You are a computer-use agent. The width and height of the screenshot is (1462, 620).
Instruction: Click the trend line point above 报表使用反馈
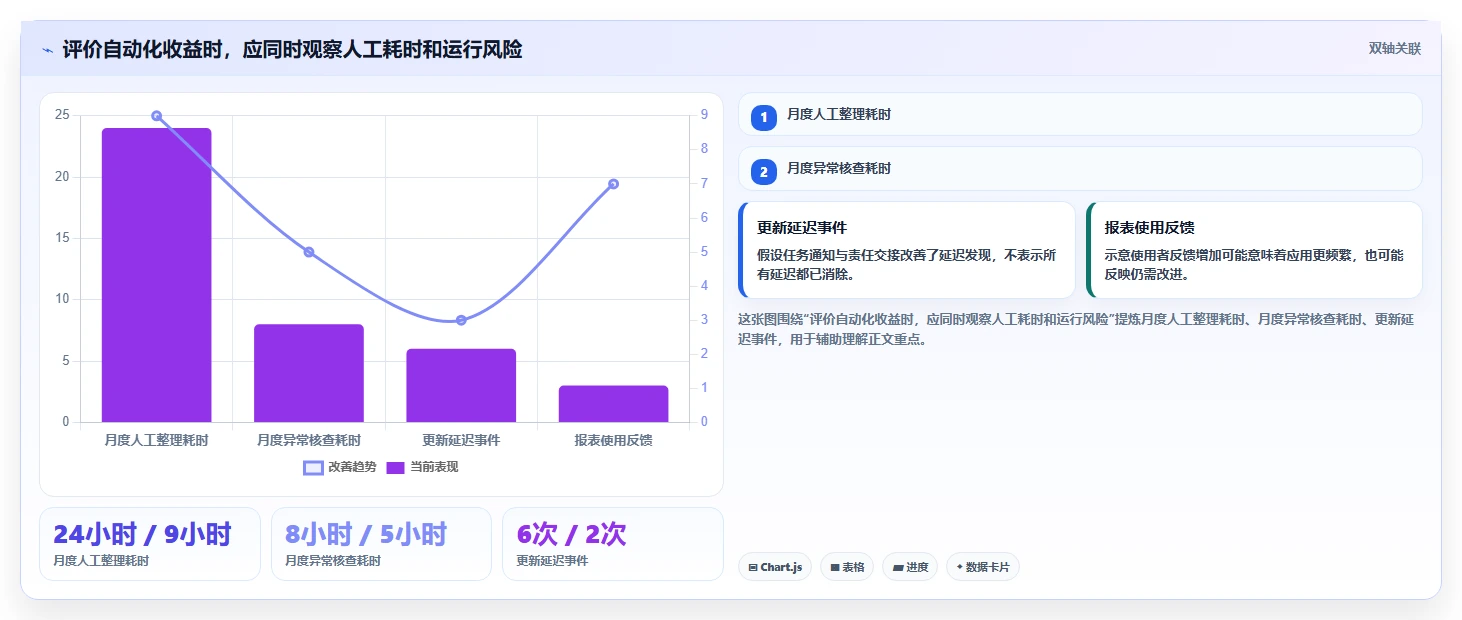pyautogui.click(x=614, y=184)
